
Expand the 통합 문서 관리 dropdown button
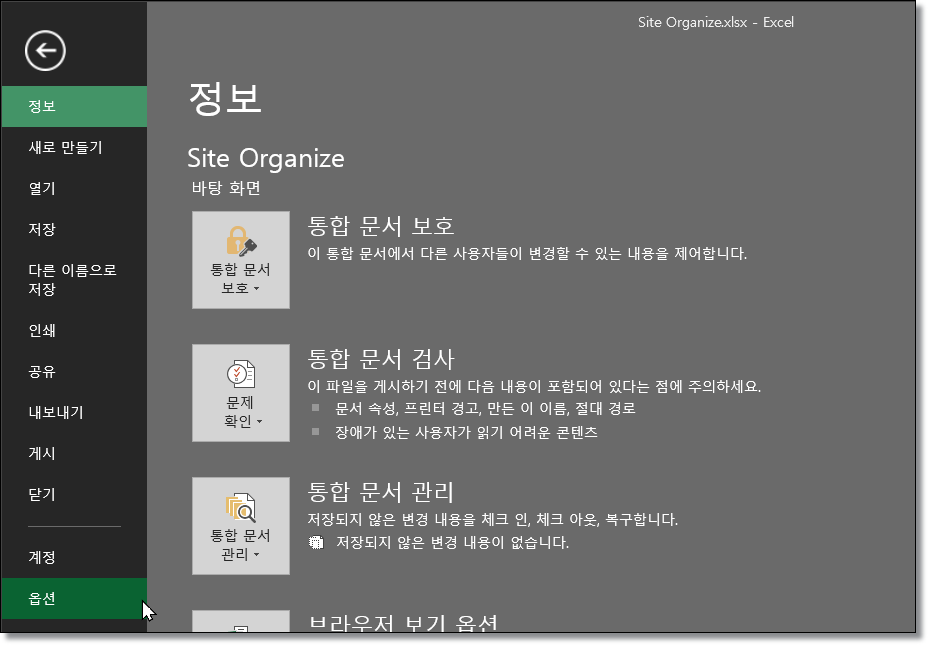[x=241, y=526]
